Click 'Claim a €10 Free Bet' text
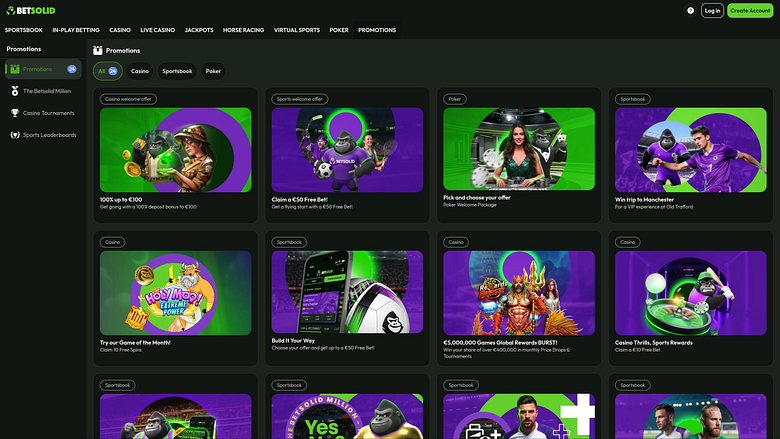The width and height of the screenshot is (780, 439). coord(638,350)
